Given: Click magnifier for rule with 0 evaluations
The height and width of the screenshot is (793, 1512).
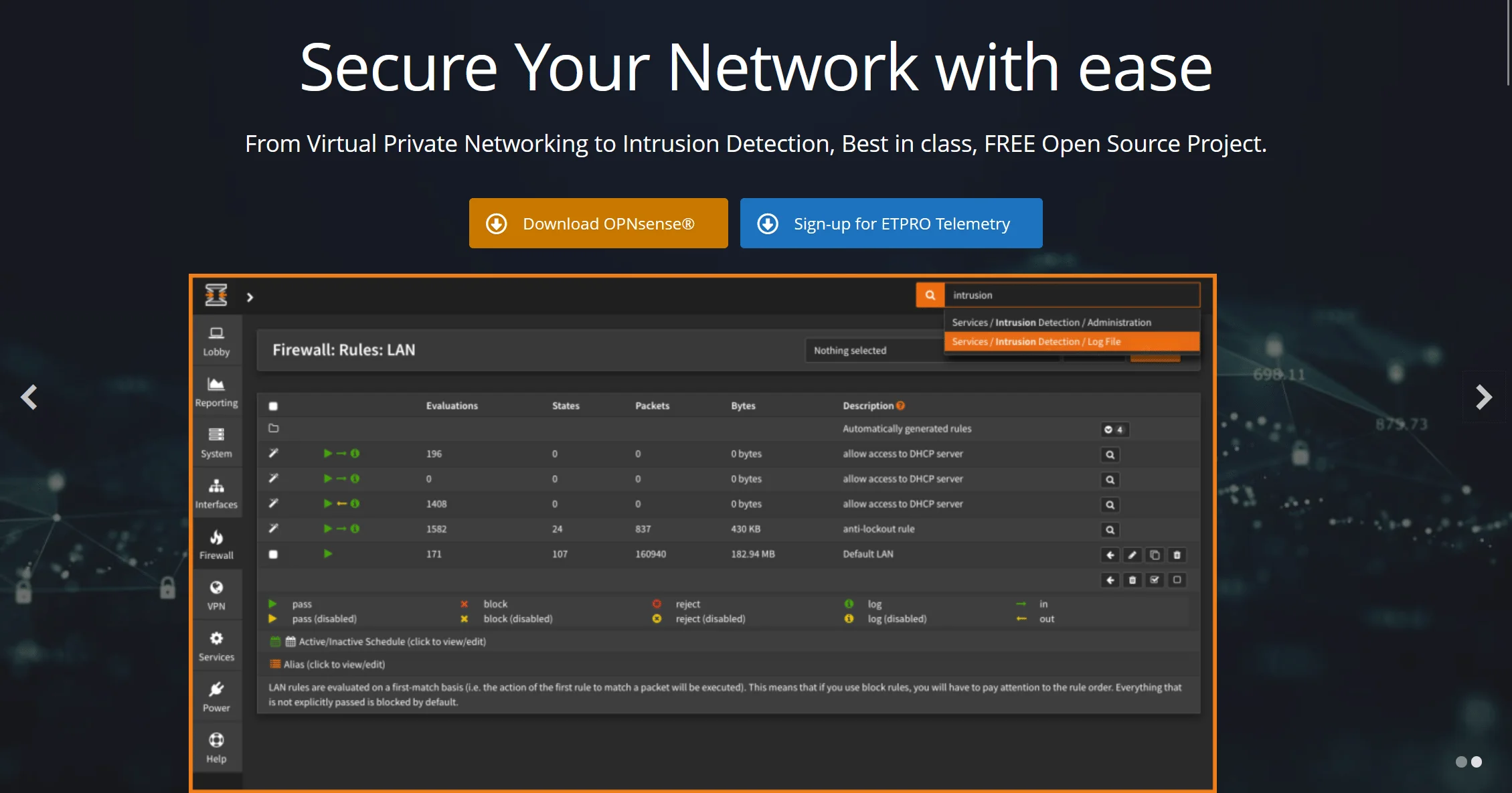Looking at the screenshot, I should click(1110, 480).
